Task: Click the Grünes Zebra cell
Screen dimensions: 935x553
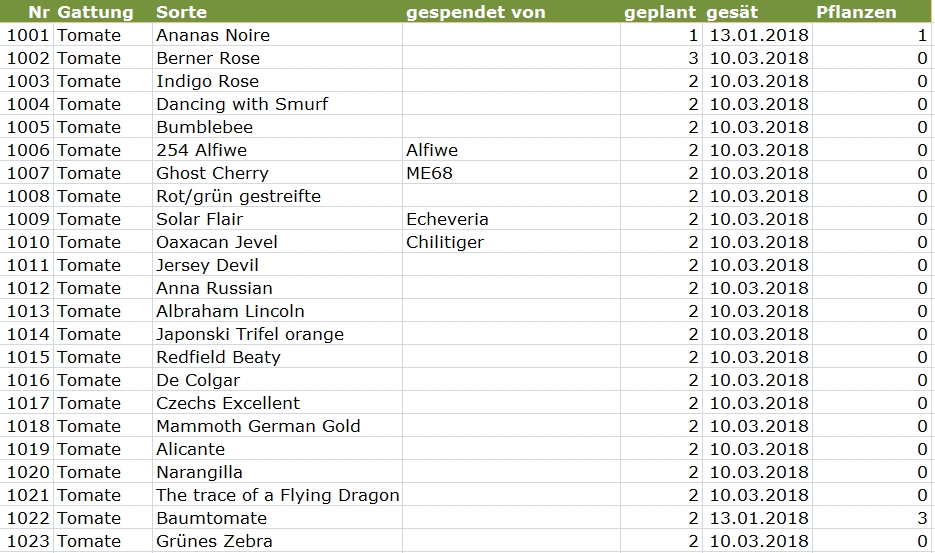Action: 277,541
